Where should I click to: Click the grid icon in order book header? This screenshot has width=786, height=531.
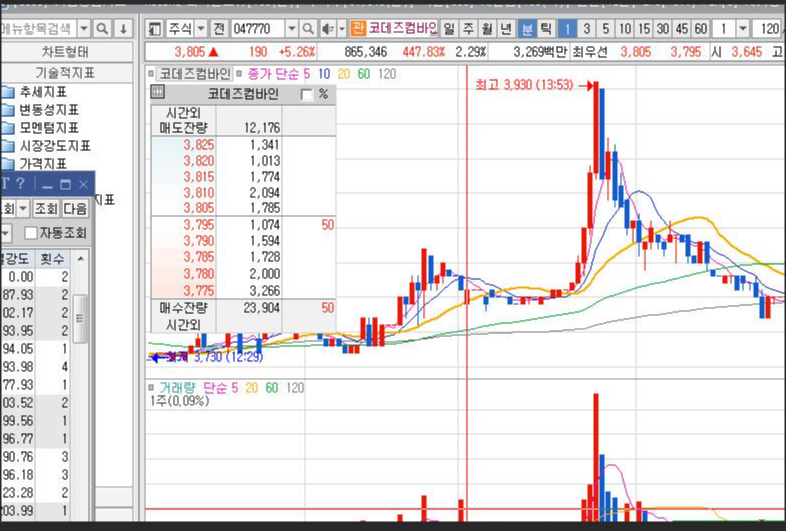click(157, 94)
